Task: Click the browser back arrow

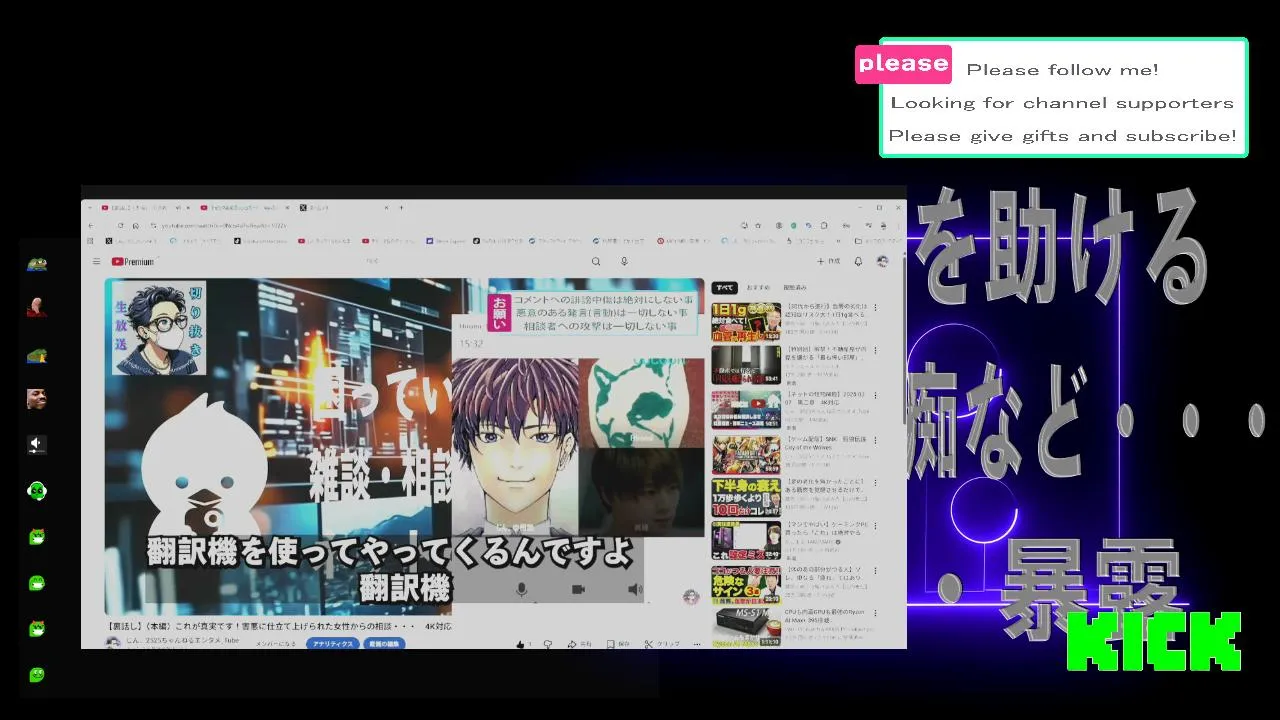Action: tap(91, 226)
